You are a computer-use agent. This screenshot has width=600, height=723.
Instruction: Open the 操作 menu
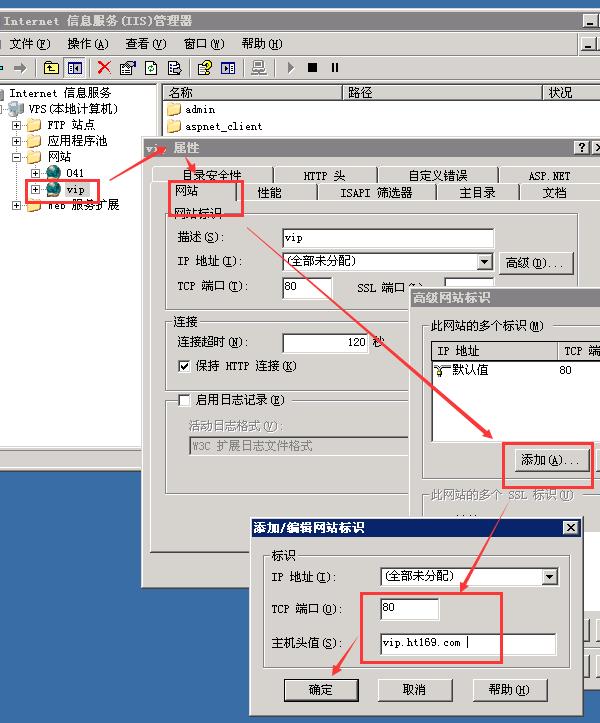click(88, 44)
